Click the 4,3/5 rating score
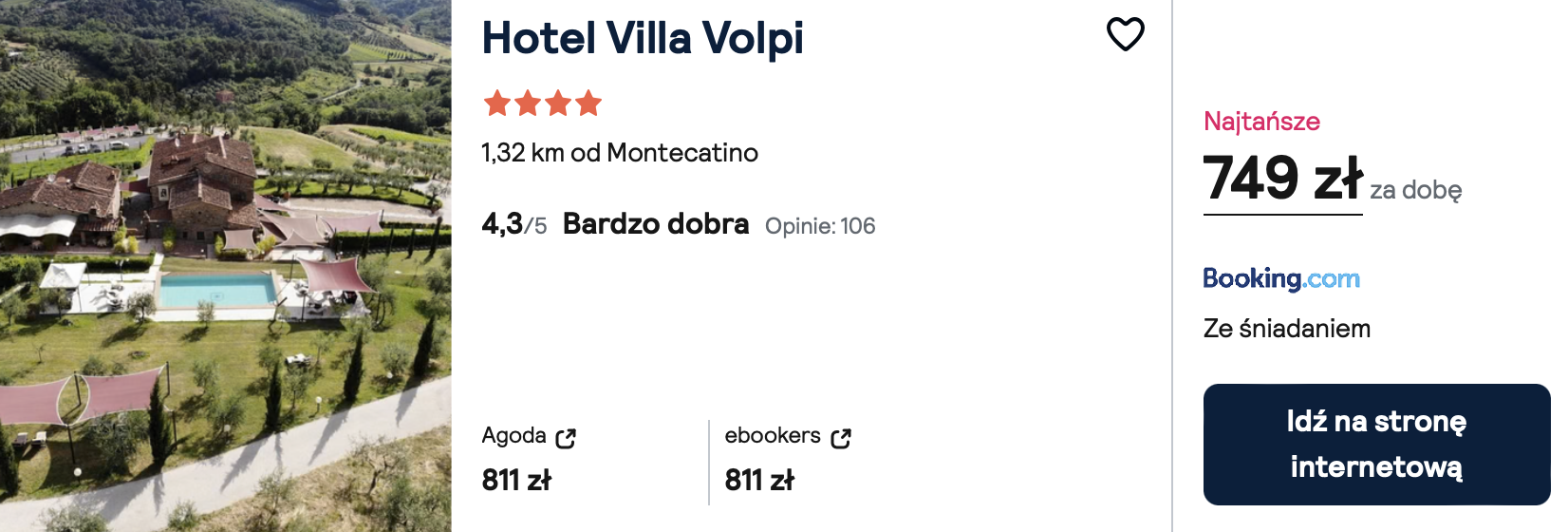 [x=514, y=224]
